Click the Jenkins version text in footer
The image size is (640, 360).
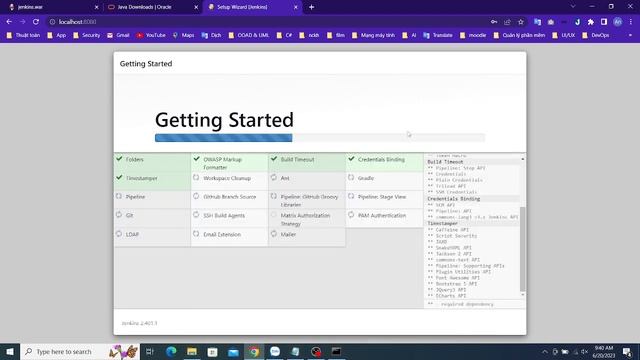(x=139, y=323)
